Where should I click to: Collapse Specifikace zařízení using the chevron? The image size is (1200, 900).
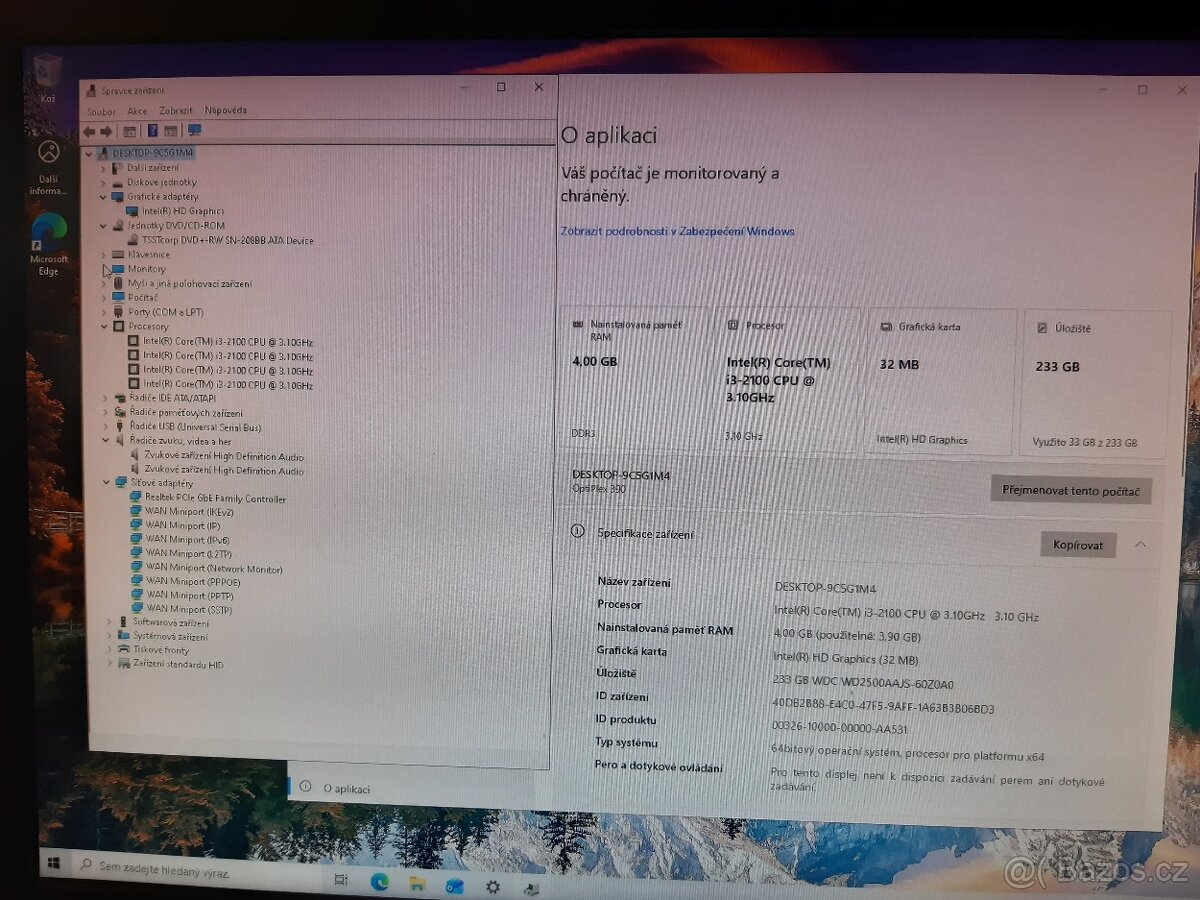pos(1141,545)
